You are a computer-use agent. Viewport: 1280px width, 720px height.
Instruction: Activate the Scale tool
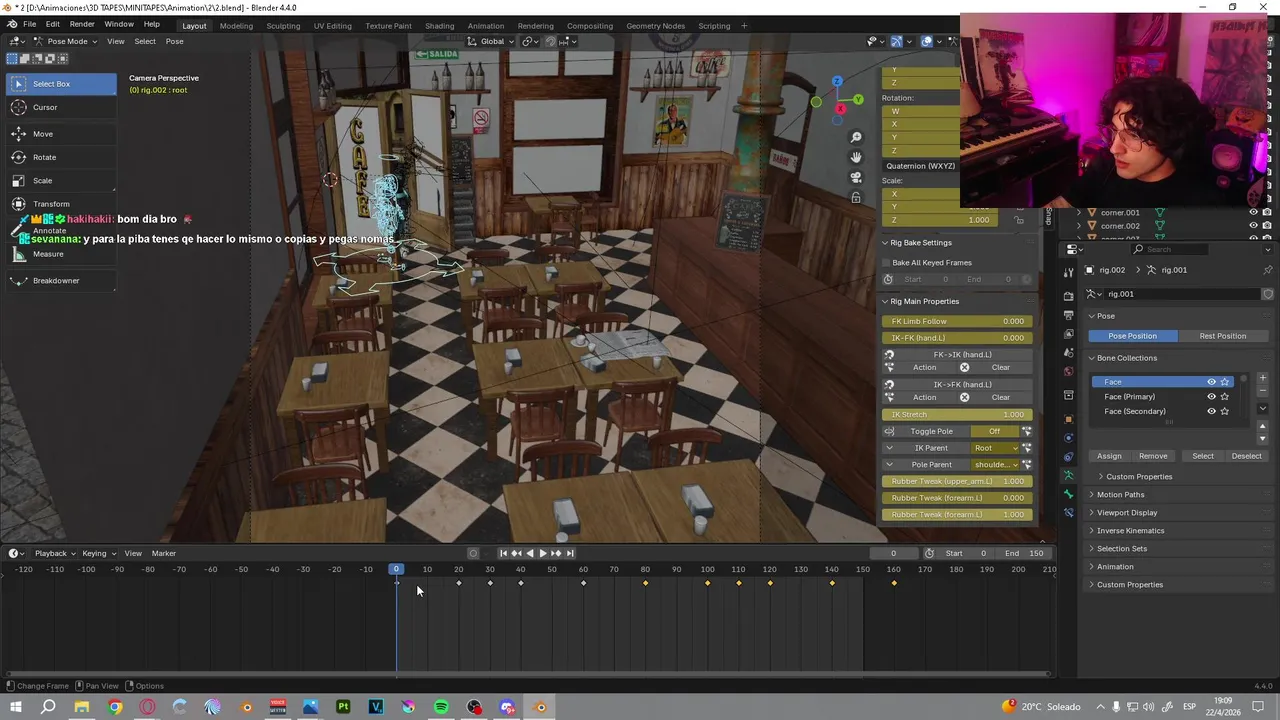60,181
